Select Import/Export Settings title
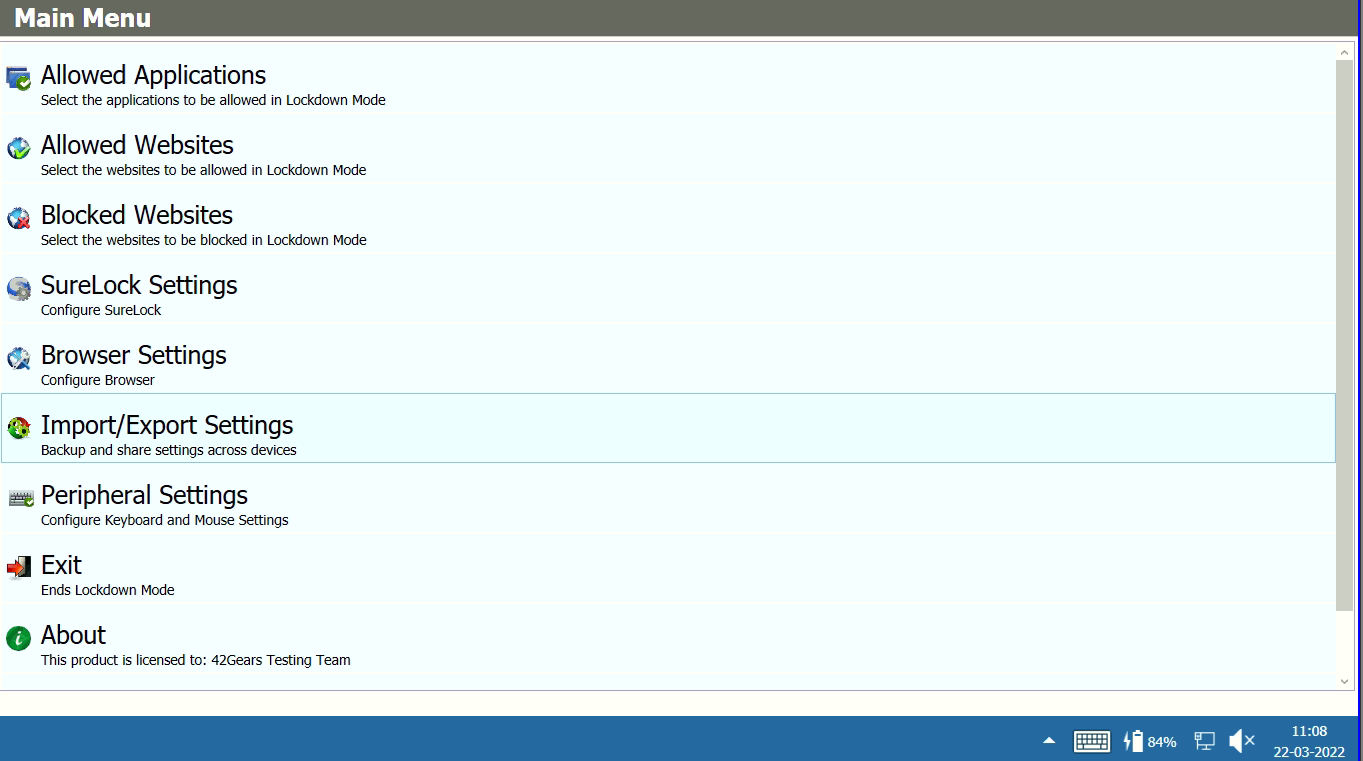The image size is (1363, 761). [167, 426]
